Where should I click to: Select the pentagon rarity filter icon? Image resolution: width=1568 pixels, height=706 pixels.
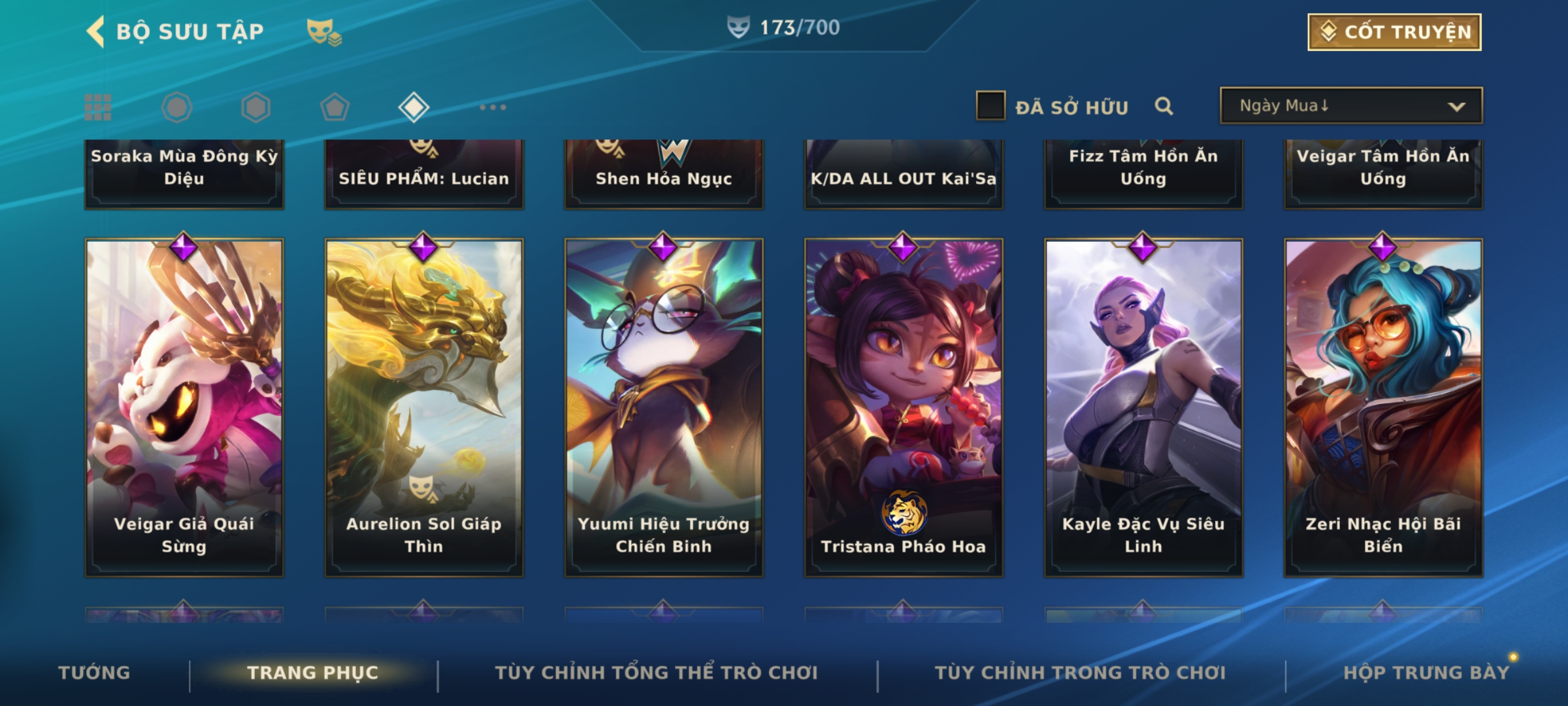click(335, 107)
